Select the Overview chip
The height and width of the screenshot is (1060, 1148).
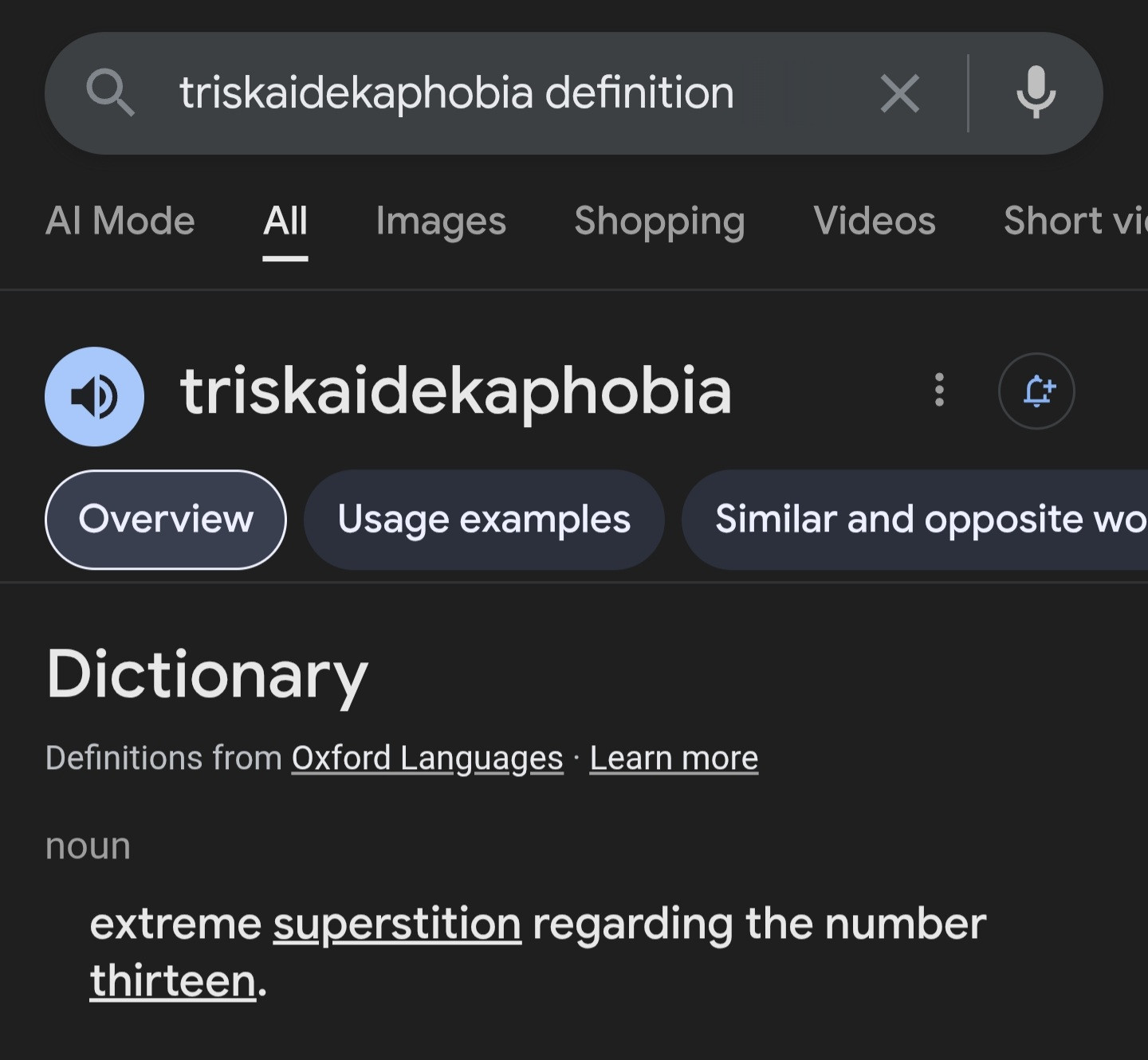[x=166, y=520]
